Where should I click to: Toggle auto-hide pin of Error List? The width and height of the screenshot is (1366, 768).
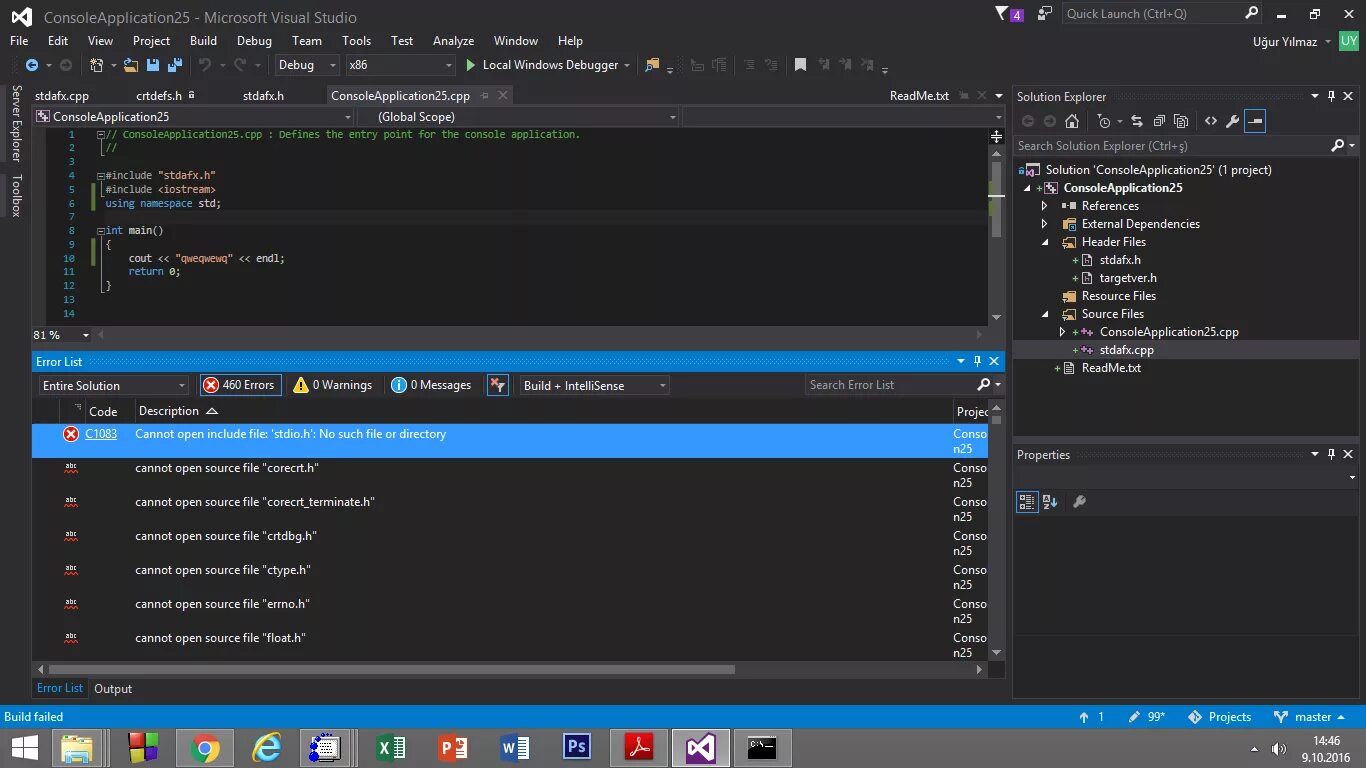(977, 361)
